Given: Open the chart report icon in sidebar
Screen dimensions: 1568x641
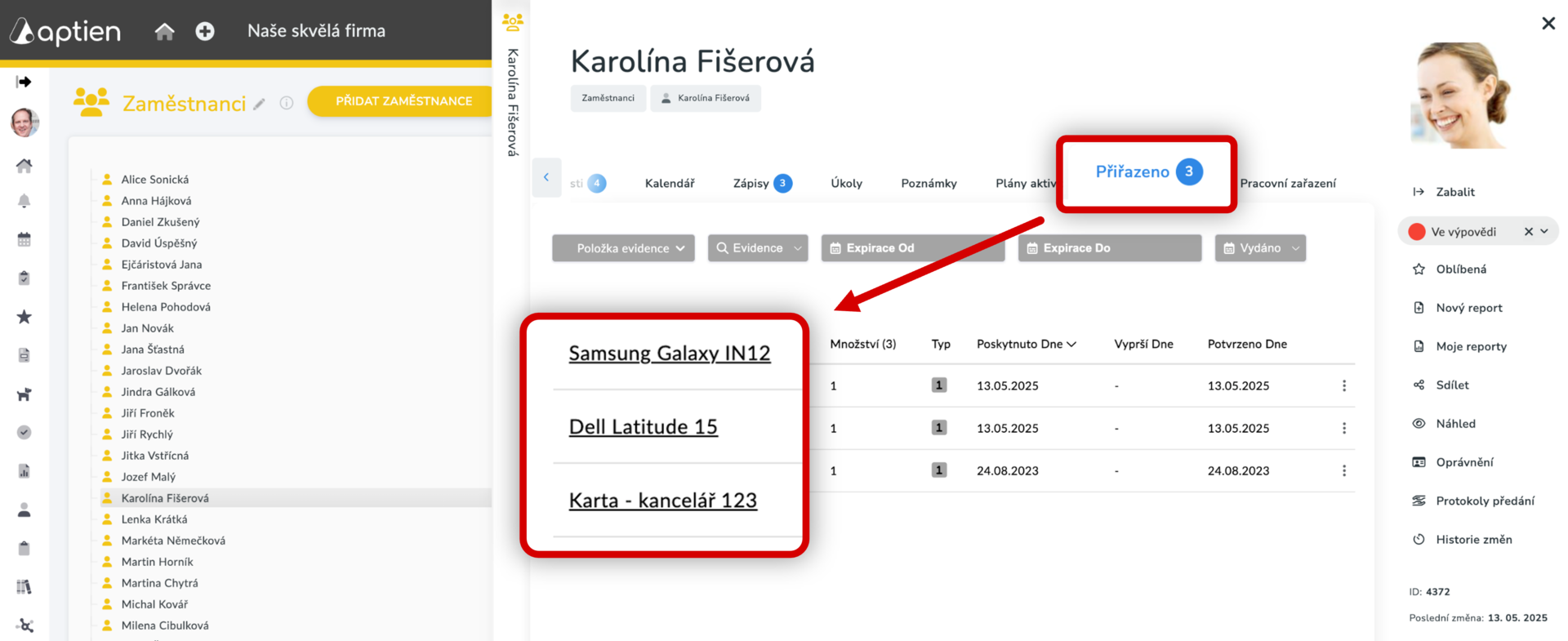Looking at the screenshot, I should [24, 471].
